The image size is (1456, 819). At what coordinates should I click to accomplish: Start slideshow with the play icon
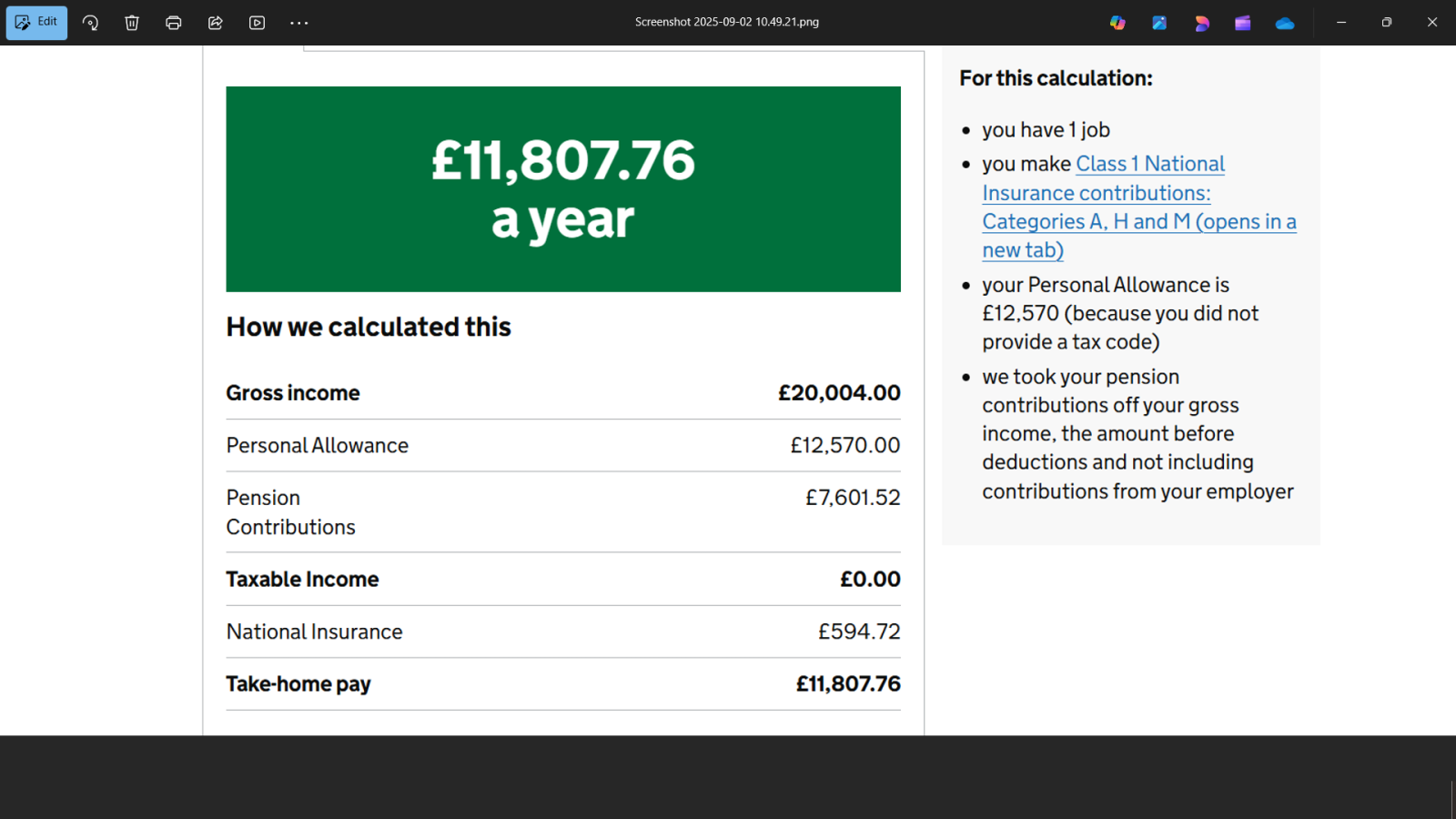(258, 23)
